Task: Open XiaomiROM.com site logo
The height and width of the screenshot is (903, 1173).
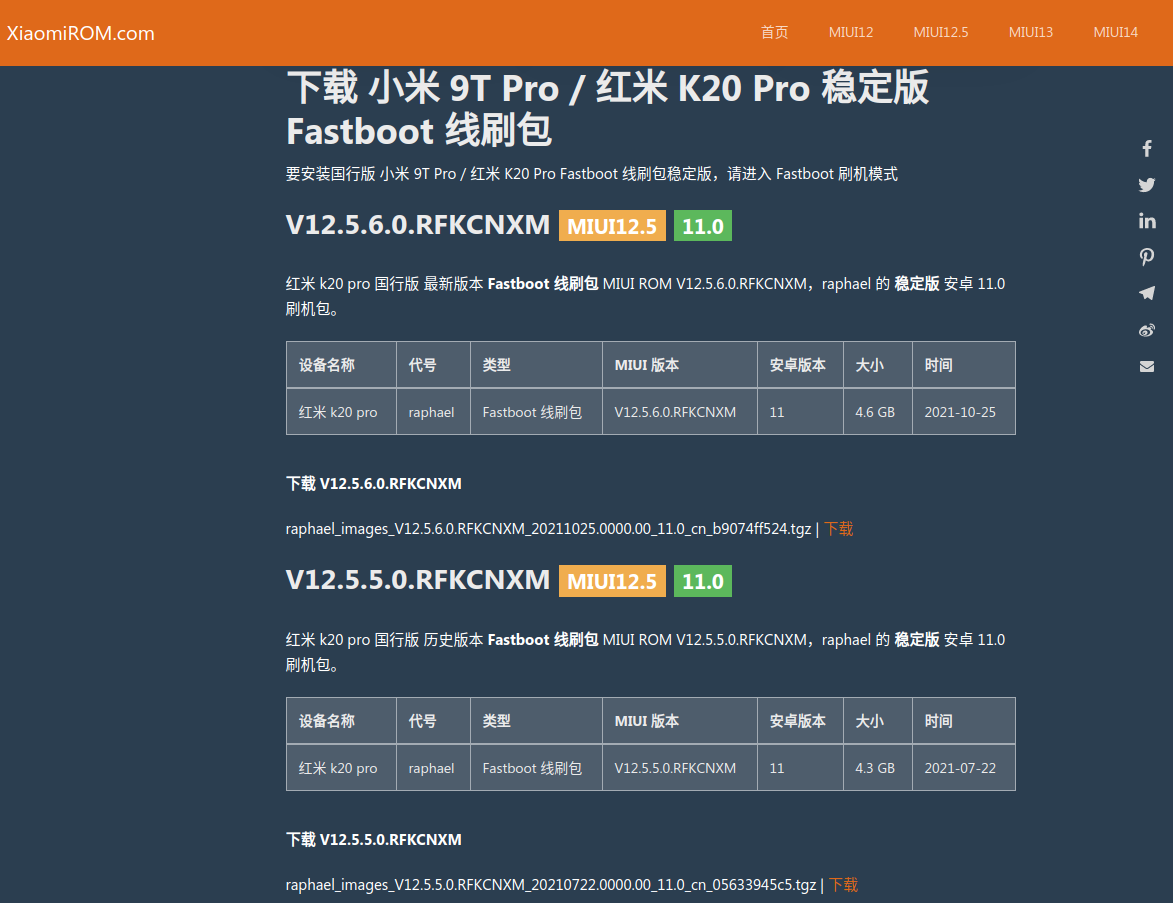Action: (81, 33)
